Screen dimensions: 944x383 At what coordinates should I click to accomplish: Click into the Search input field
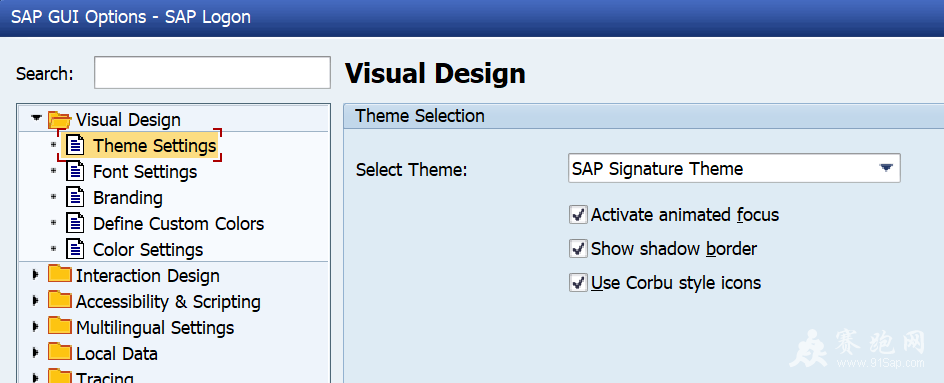click(212, 72)
